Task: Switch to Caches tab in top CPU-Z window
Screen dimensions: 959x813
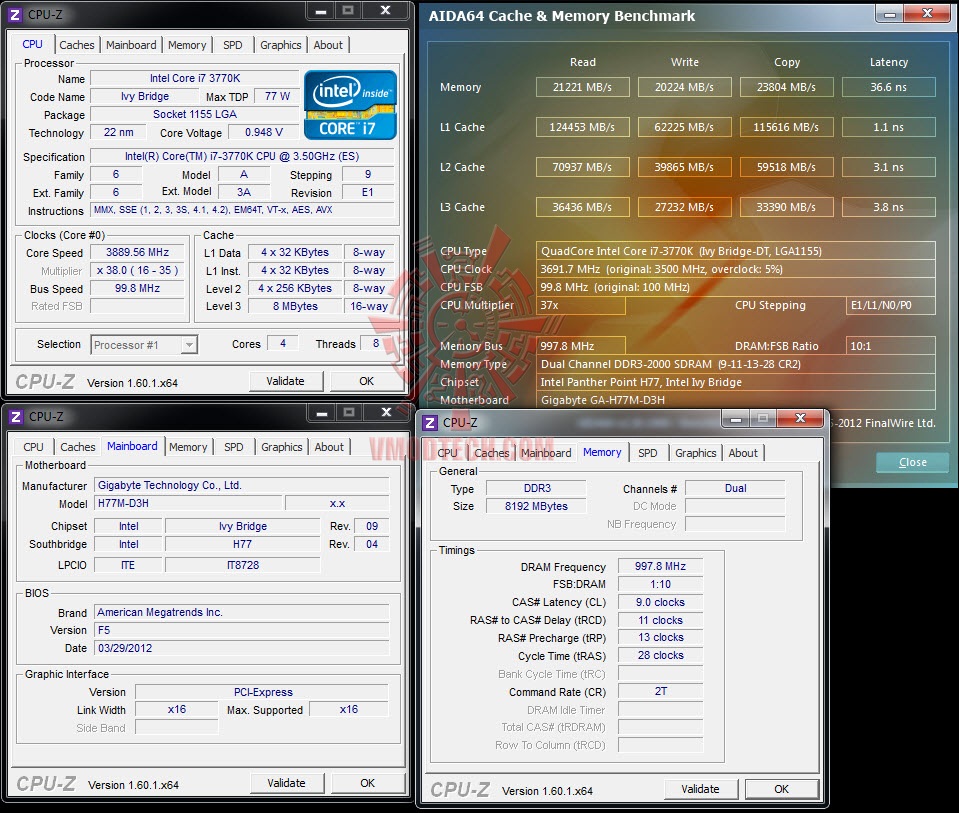Action: point(76,45)
